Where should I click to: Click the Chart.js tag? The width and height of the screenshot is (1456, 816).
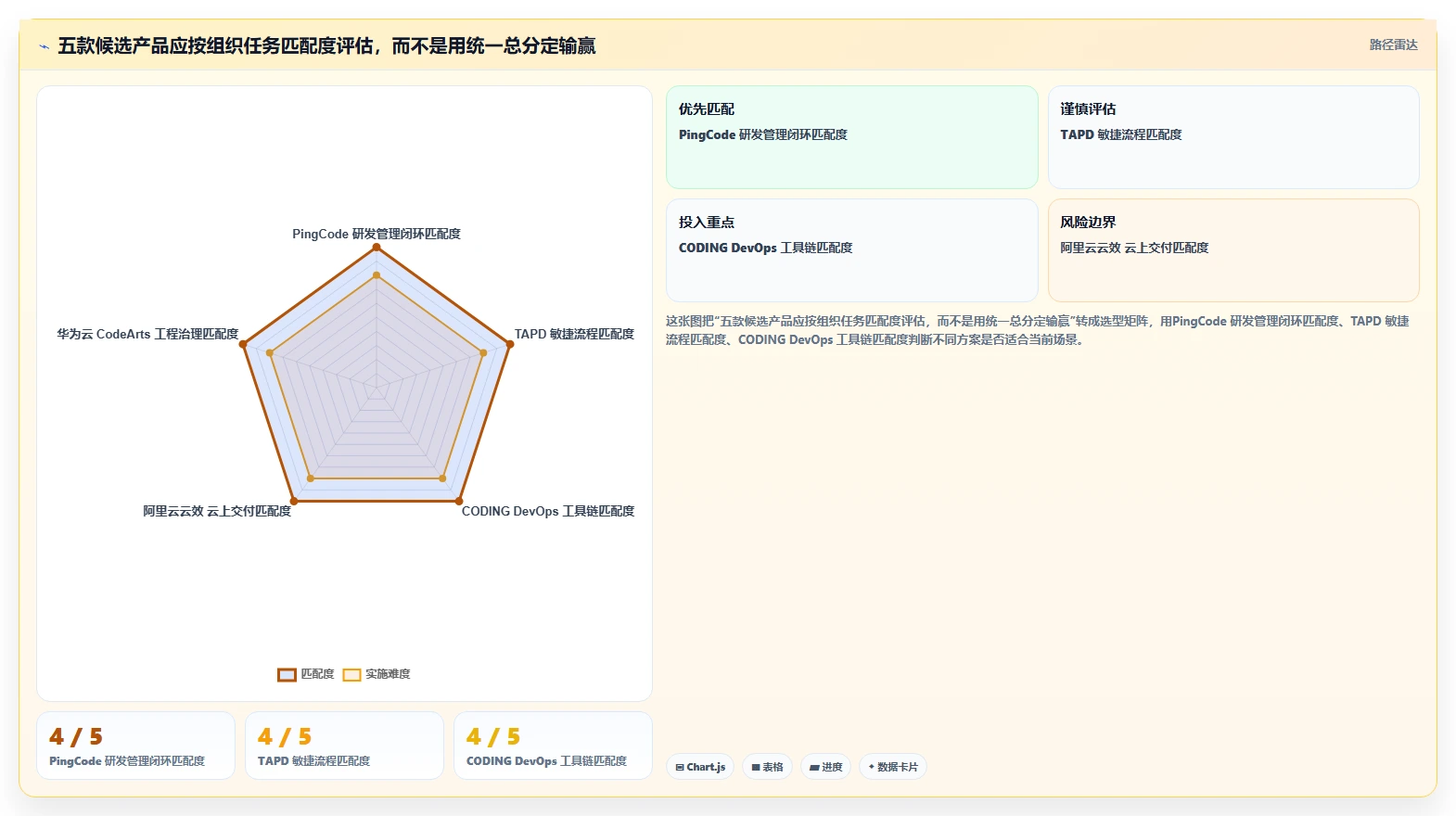pos(700,767)
